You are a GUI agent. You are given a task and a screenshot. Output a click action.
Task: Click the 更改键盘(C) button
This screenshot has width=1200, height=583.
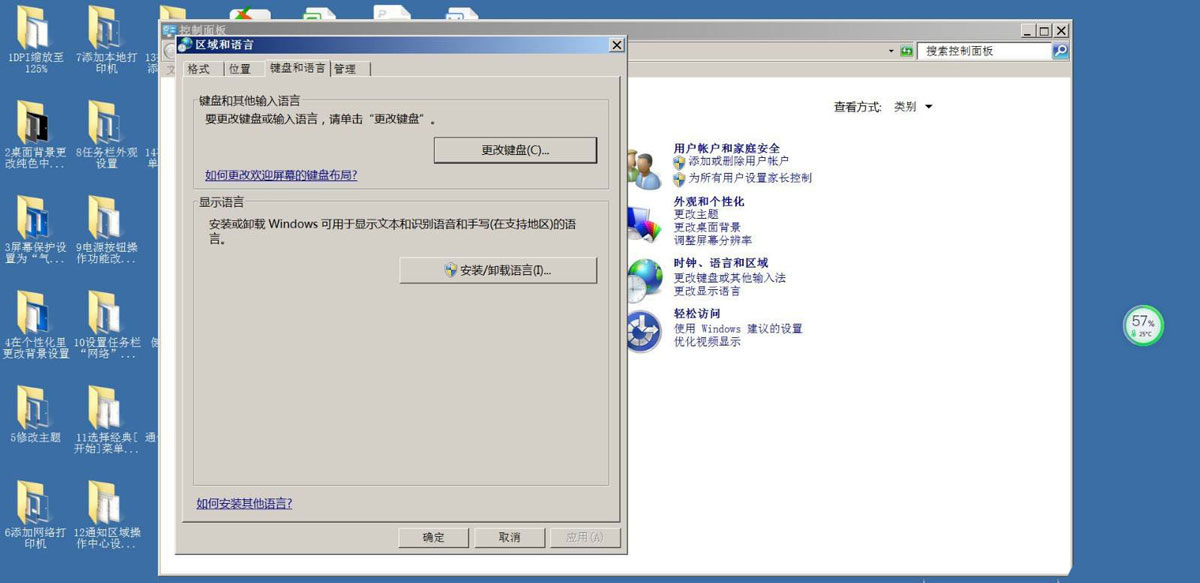[x=515, y=149]
